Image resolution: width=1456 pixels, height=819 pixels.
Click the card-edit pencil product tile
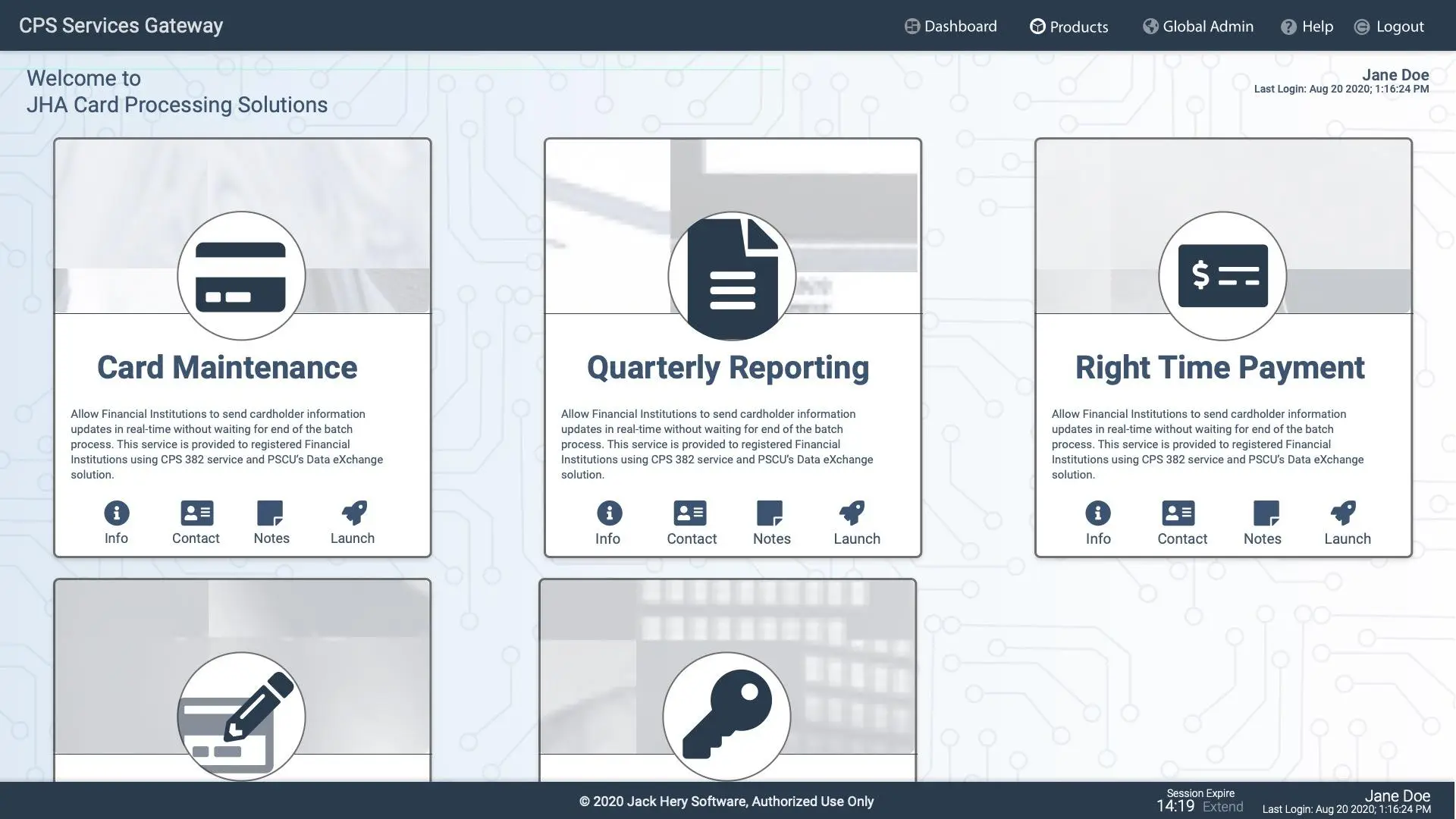[x=241, y=716]
